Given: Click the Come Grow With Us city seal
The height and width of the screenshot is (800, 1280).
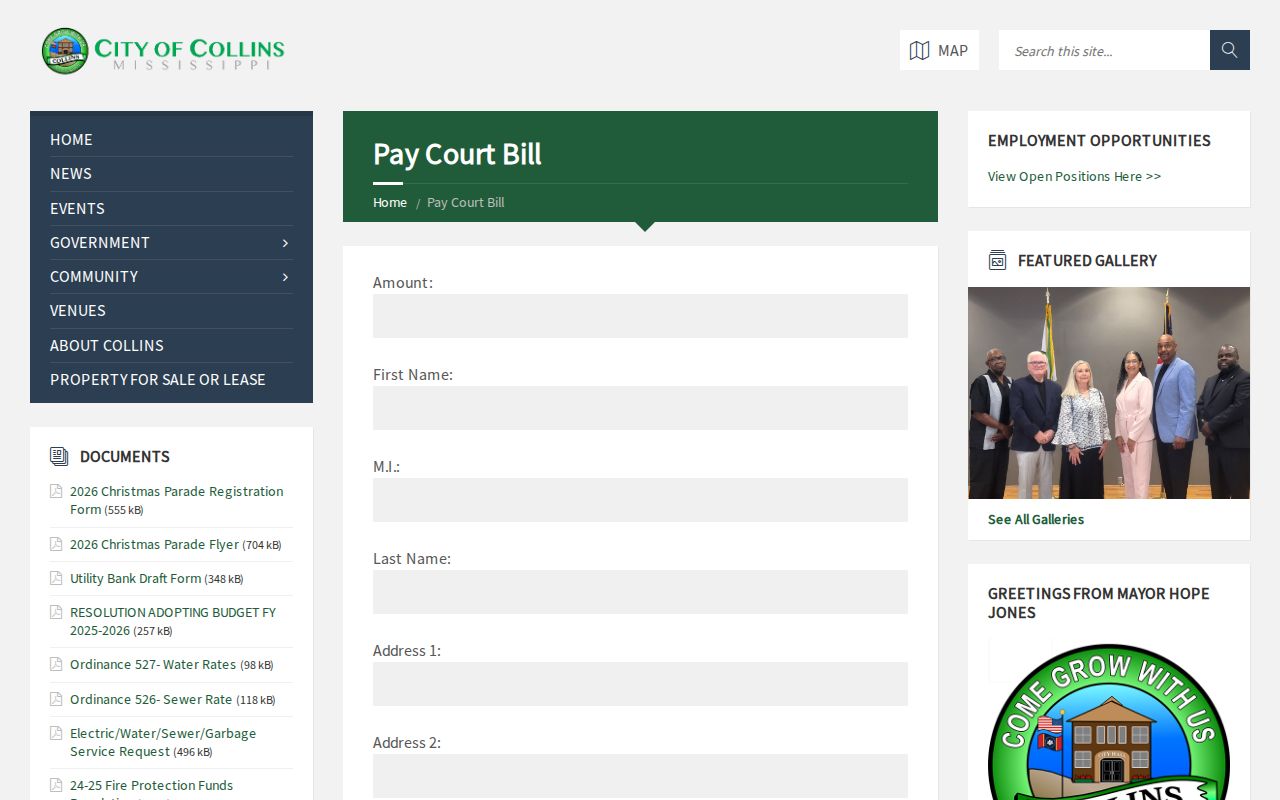Looking at the screenshot, I should coord(1109,722).
